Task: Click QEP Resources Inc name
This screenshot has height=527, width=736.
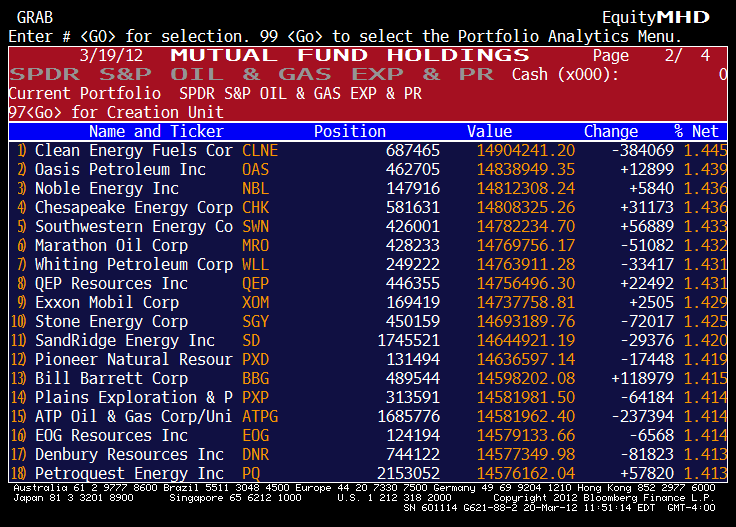Action: (111, 283)
